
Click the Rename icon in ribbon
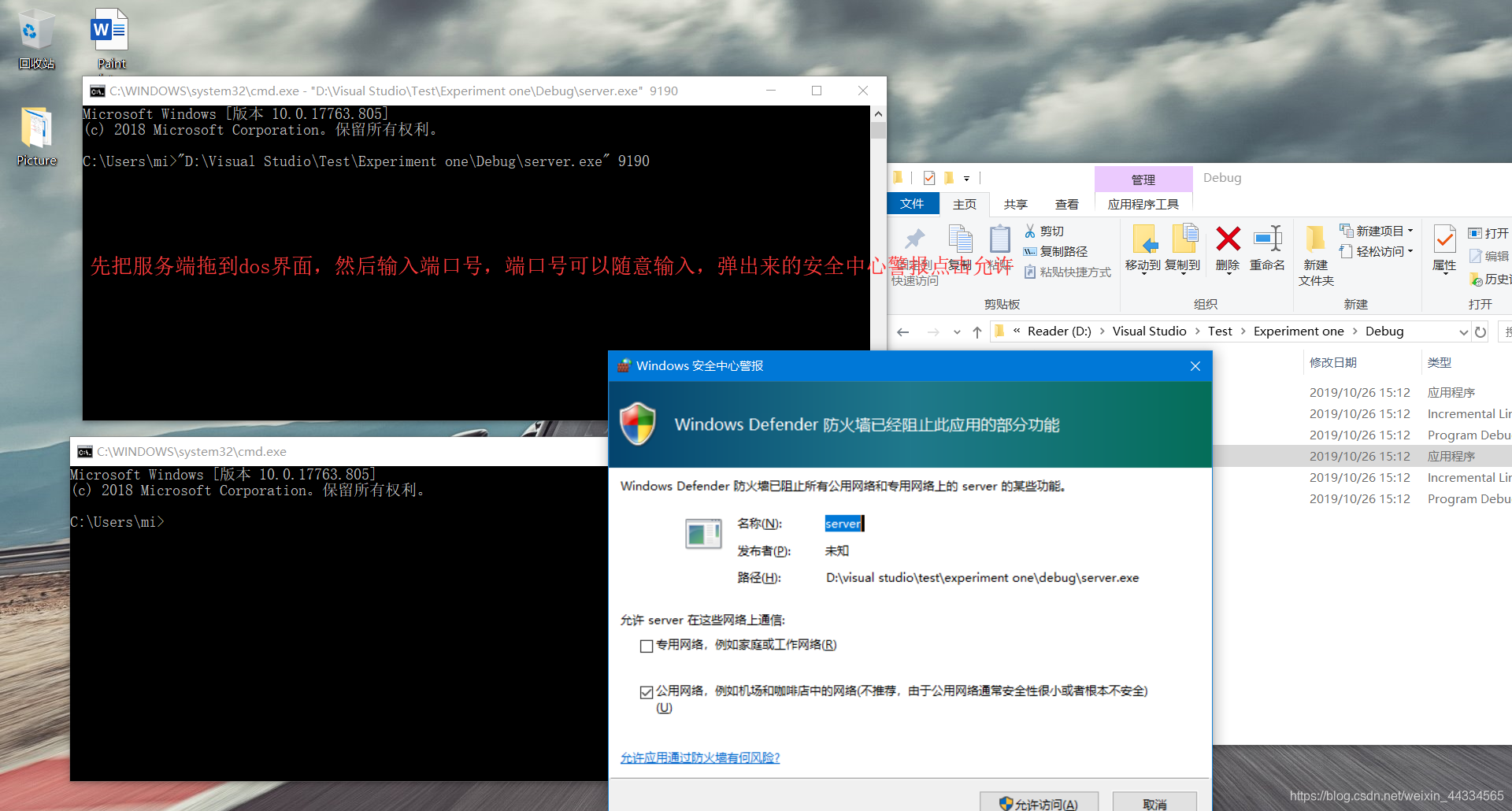click(1267, 239)
